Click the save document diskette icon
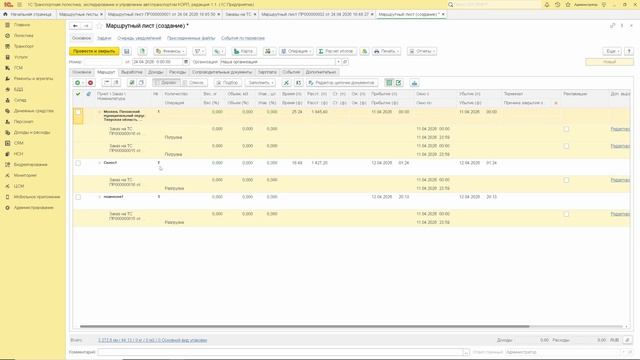This screenshot has height=360, width=640. (x=127, y=51)
